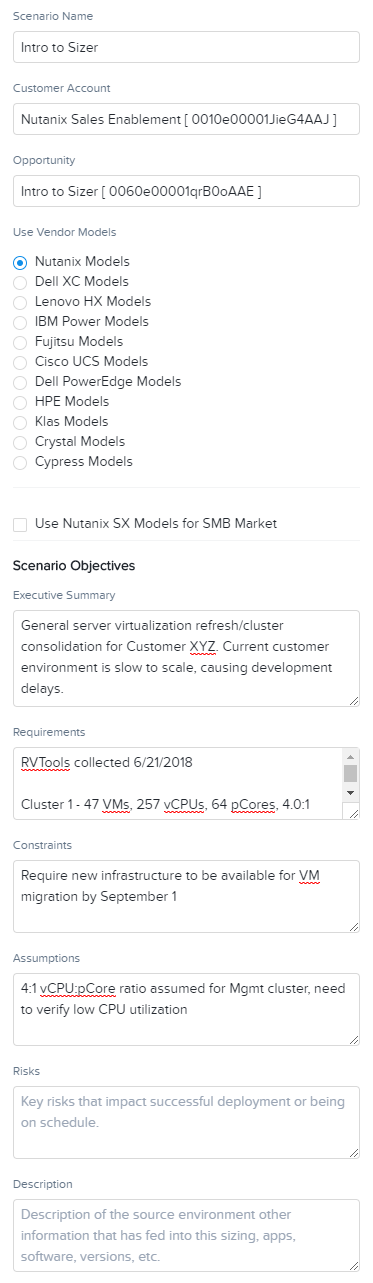This screenshot has height=1283, width=373.
Task: Choose Lenovo HX Models vendor
Action: click(x=20, y=302)
